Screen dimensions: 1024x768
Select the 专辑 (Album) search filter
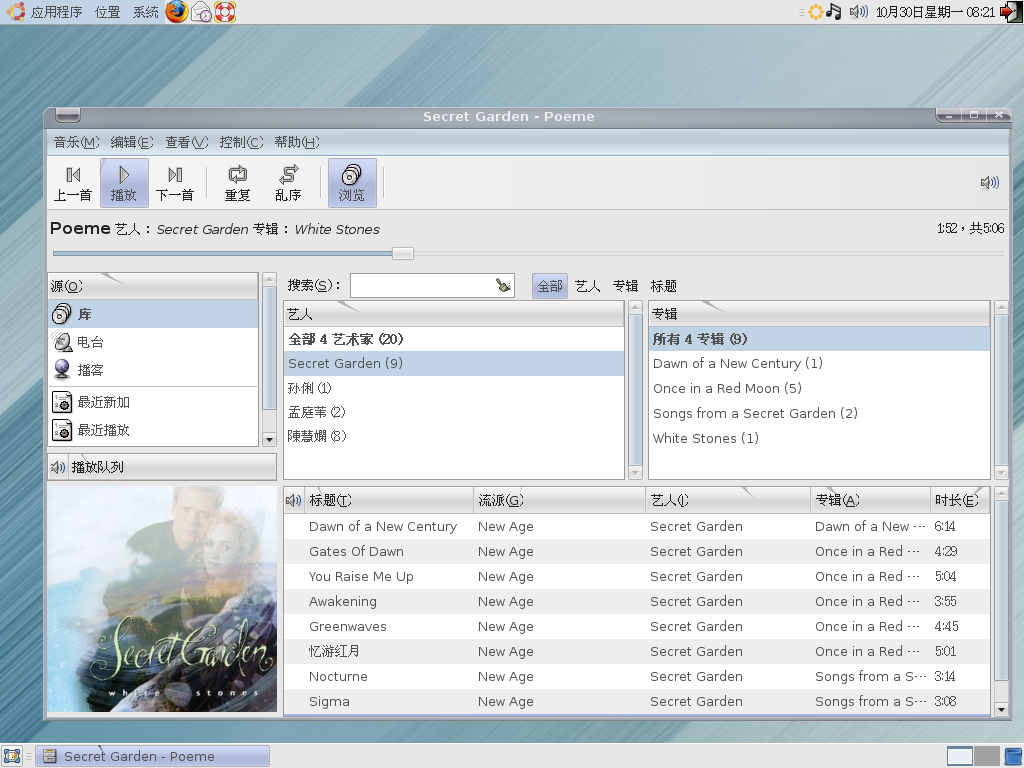click(x=626, y=286)
